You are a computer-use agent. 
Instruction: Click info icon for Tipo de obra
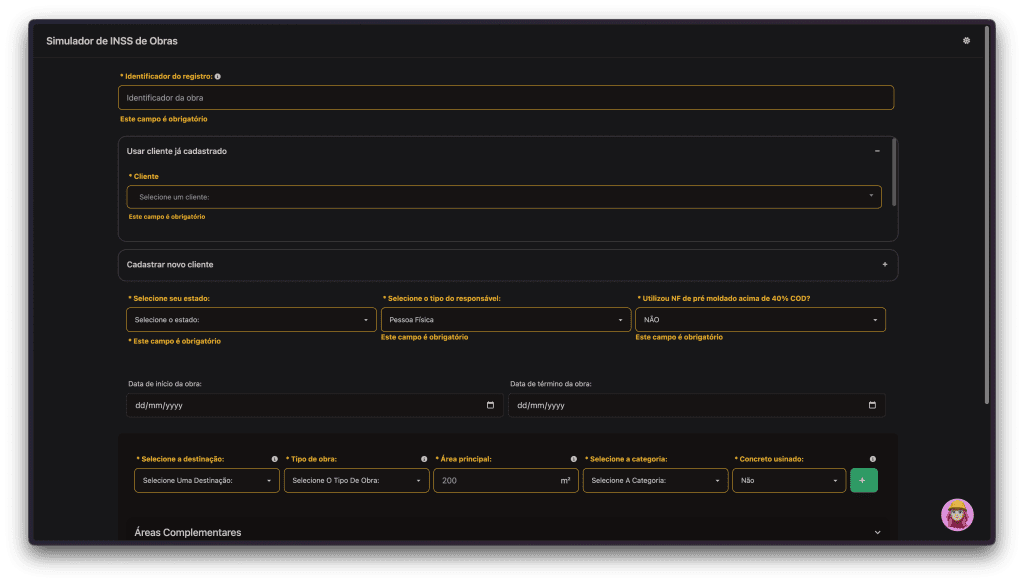424,459
